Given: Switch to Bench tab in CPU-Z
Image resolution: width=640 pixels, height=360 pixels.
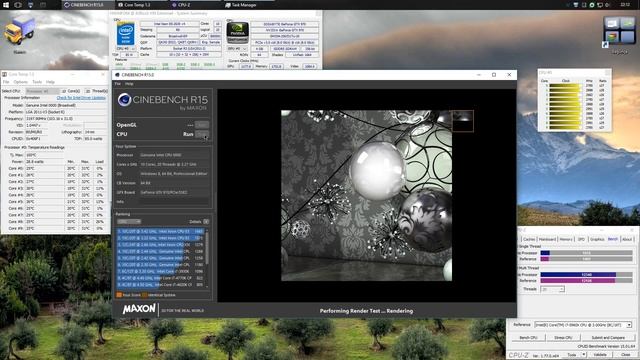Looking at the screenshot, I should (x=613, y=239).
